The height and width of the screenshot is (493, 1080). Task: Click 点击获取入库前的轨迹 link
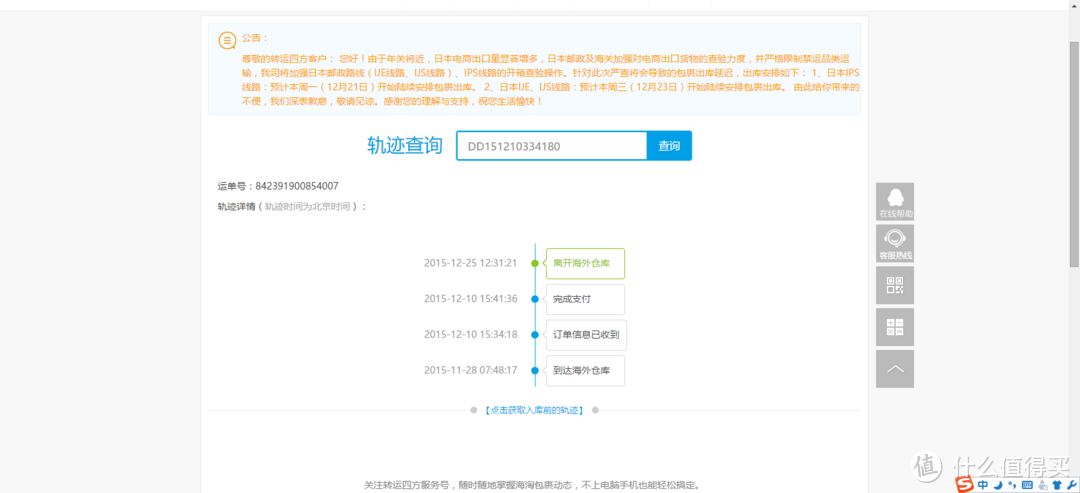pyautogui.click(x=534, y=410)
